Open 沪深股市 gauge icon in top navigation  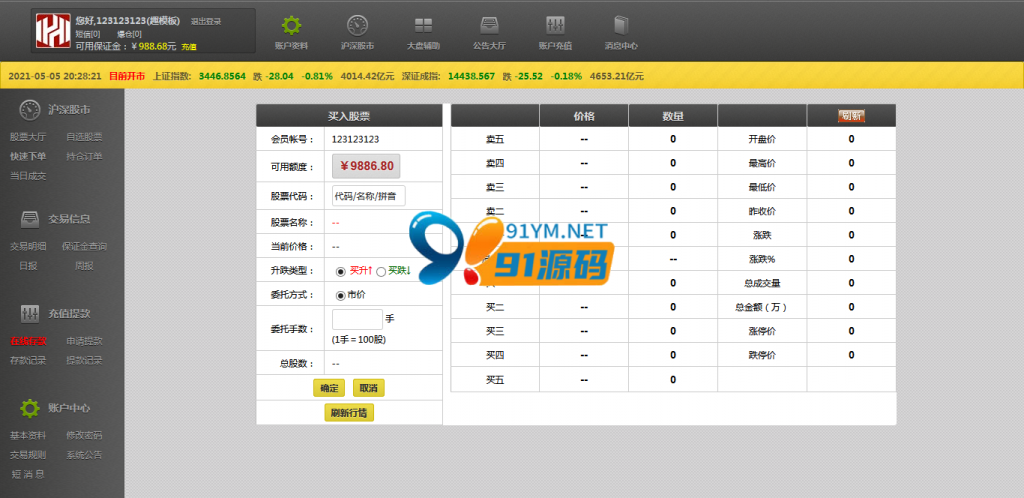[357, 25]
